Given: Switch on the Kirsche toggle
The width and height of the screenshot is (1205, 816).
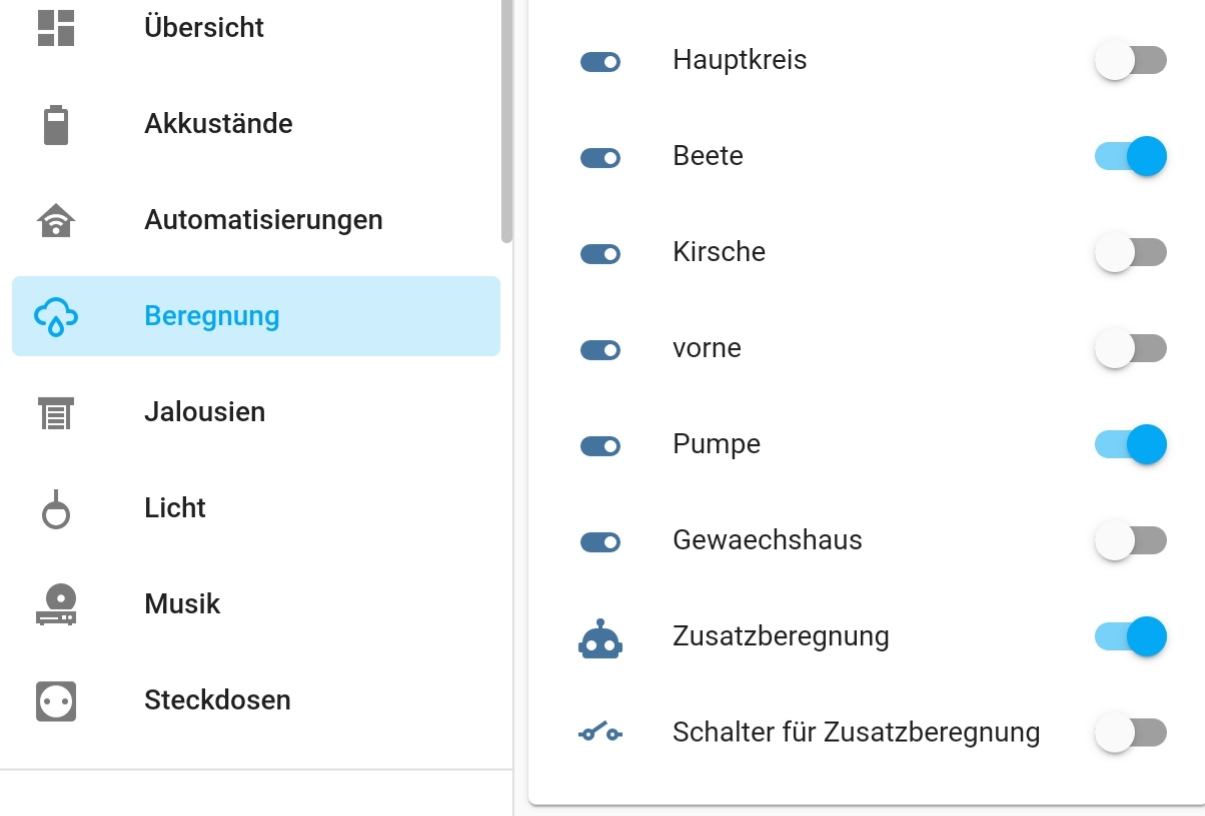Looking at the screenshot, I should pyautogui.click(x=1131, y=253).
